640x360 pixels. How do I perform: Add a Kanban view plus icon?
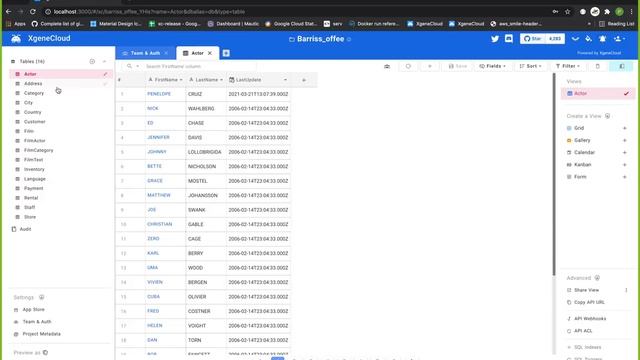coord(624,165)
